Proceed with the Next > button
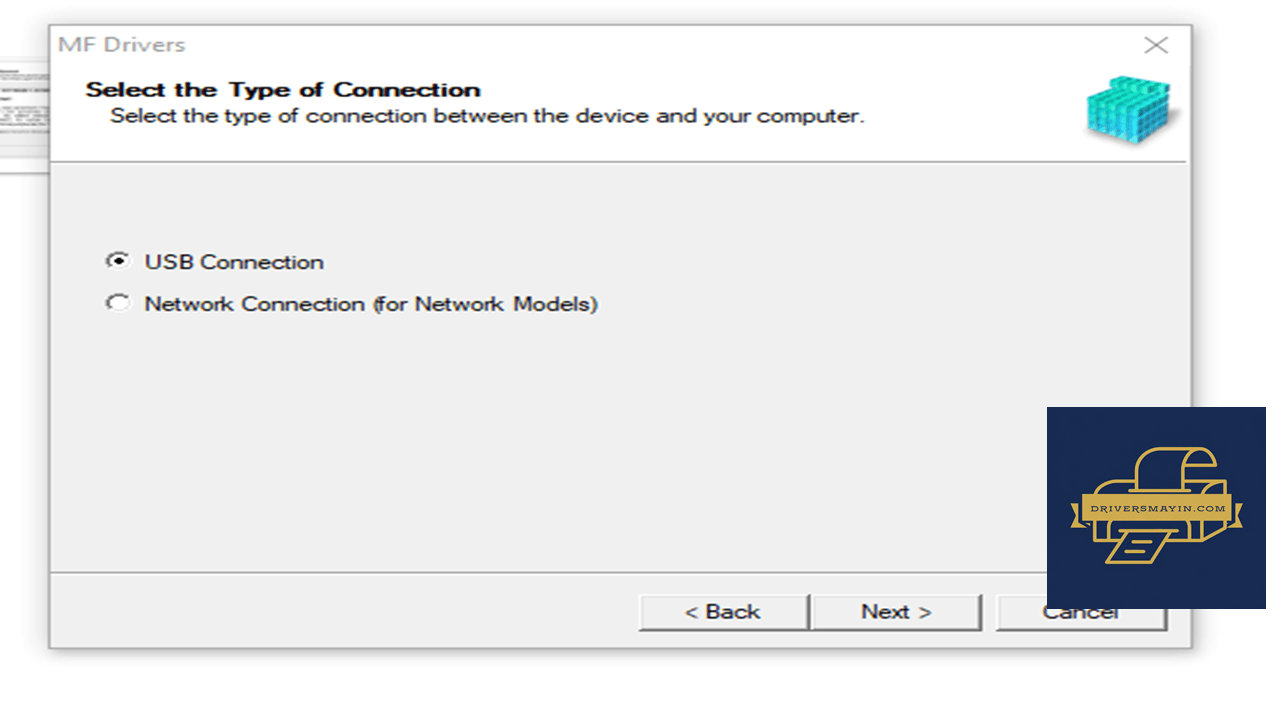The image size is (1280, 720). pyautogui.click(x=896, y=612)
